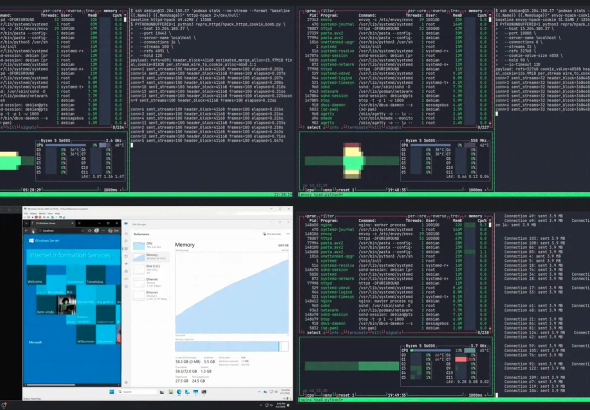Click the Search box in VM taskbar
This screenshot has height=410, width=590.
tap(137, 392)
